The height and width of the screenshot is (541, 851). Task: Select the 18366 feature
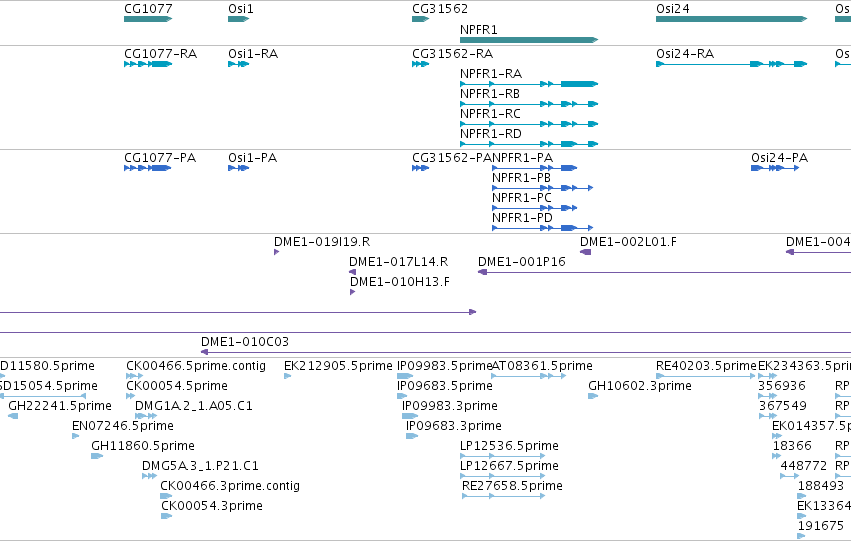pos(776,456)
